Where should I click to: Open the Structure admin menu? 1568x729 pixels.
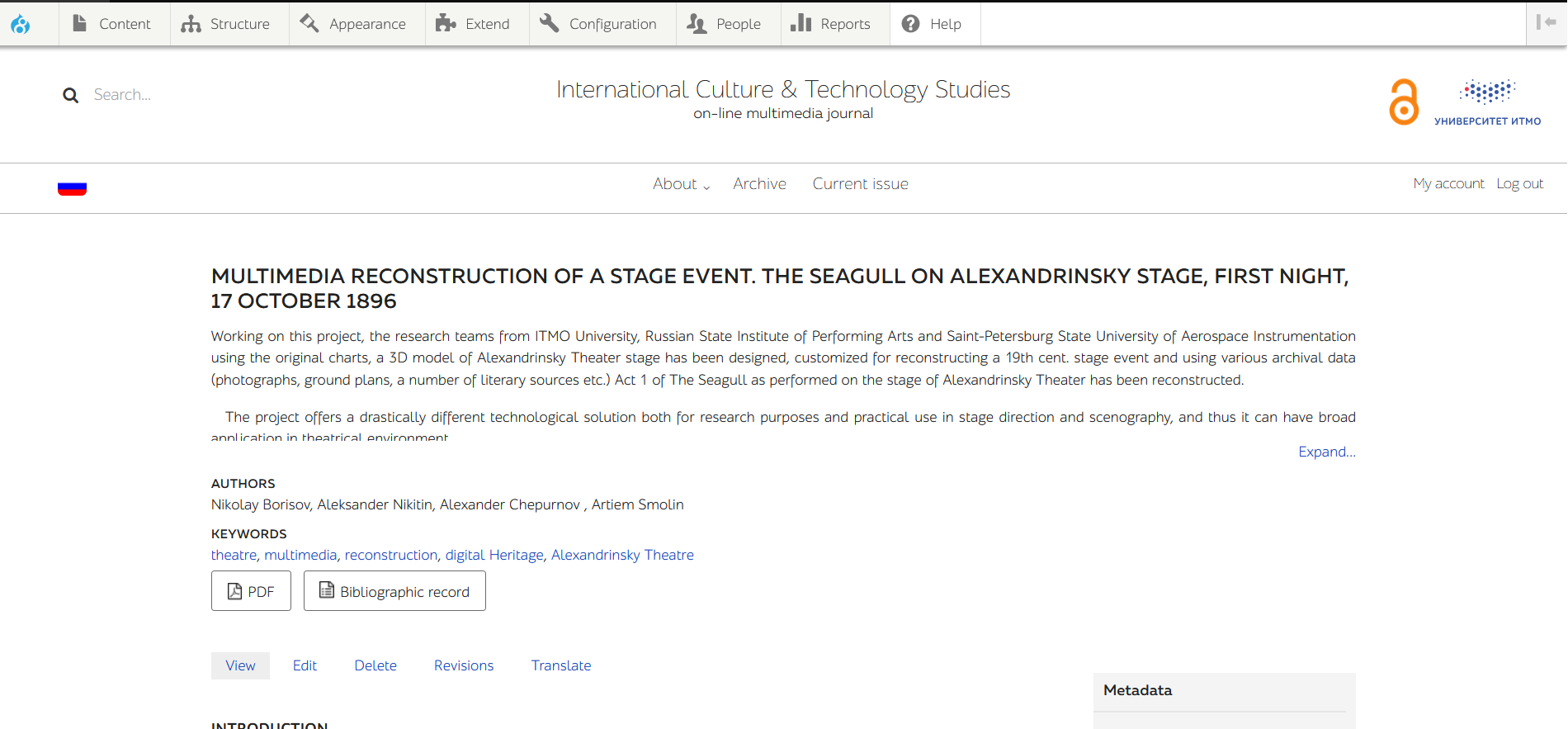226,24
